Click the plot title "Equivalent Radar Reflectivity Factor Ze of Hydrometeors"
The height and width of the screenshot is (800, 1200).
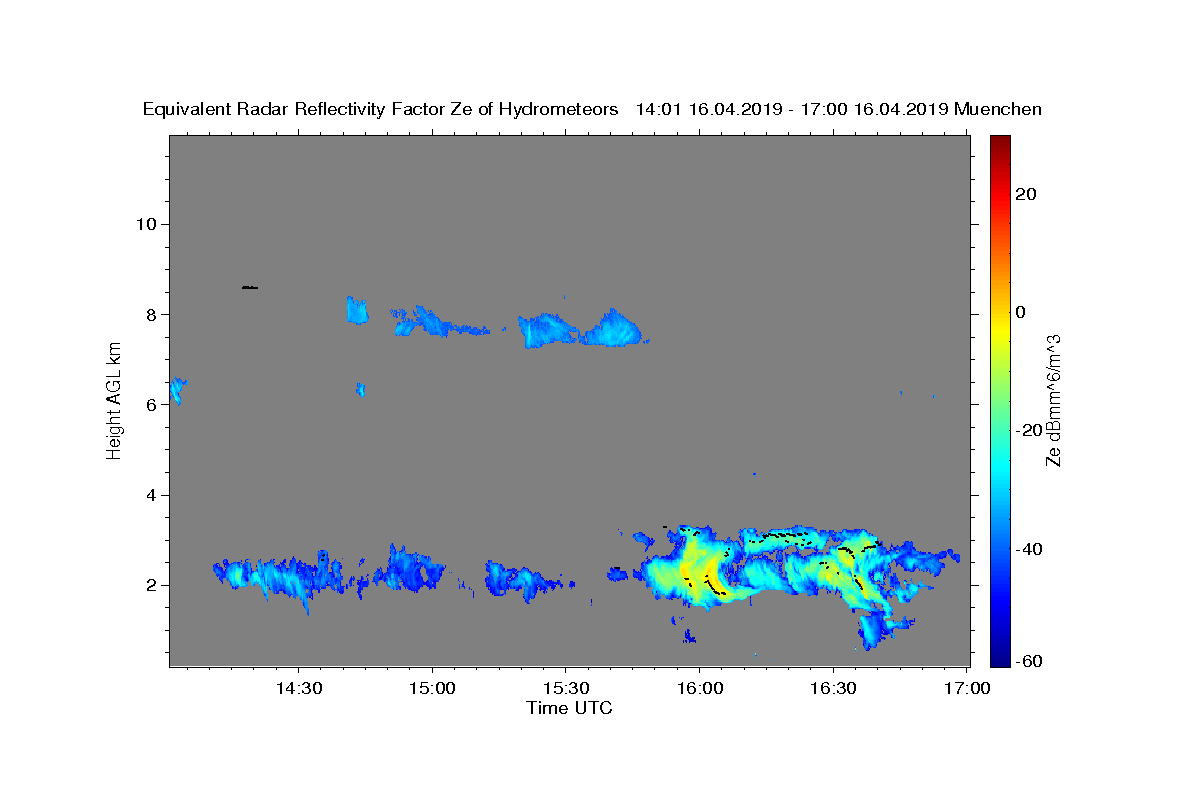(x=380, y=109)
